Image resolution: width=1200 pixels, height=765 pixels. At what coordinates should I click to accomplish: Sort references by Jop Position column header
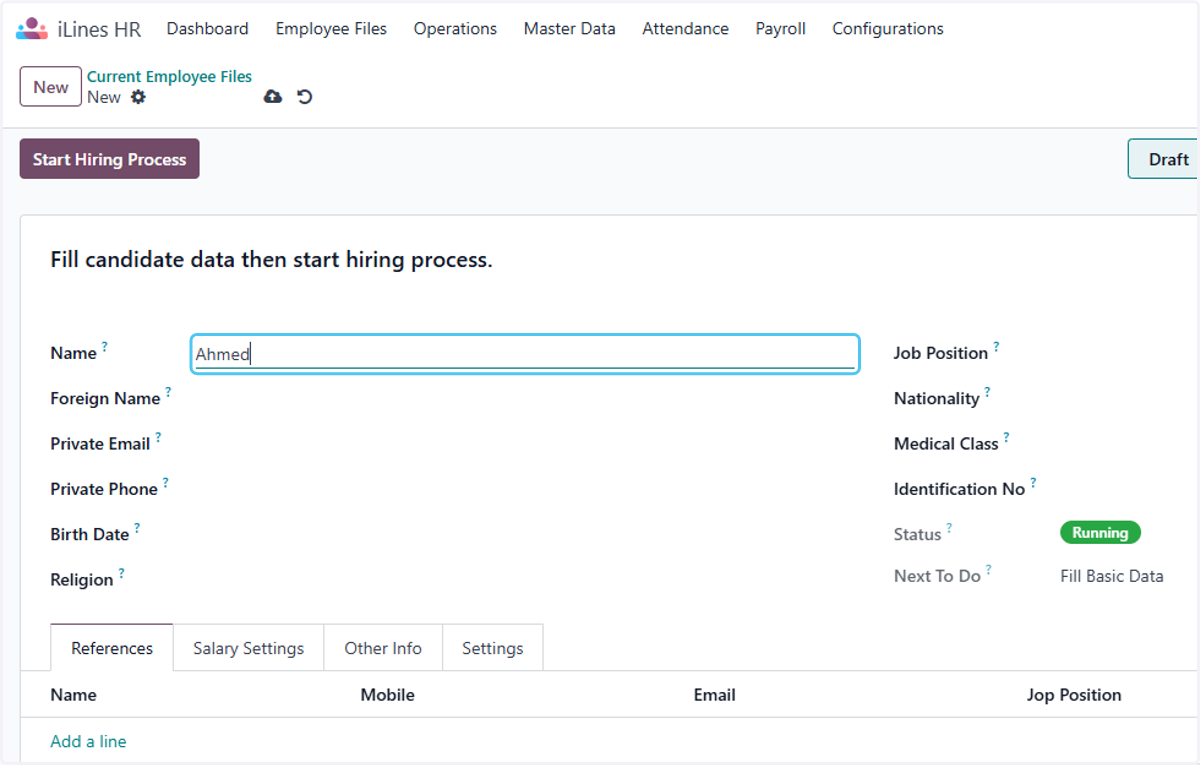1074,695
